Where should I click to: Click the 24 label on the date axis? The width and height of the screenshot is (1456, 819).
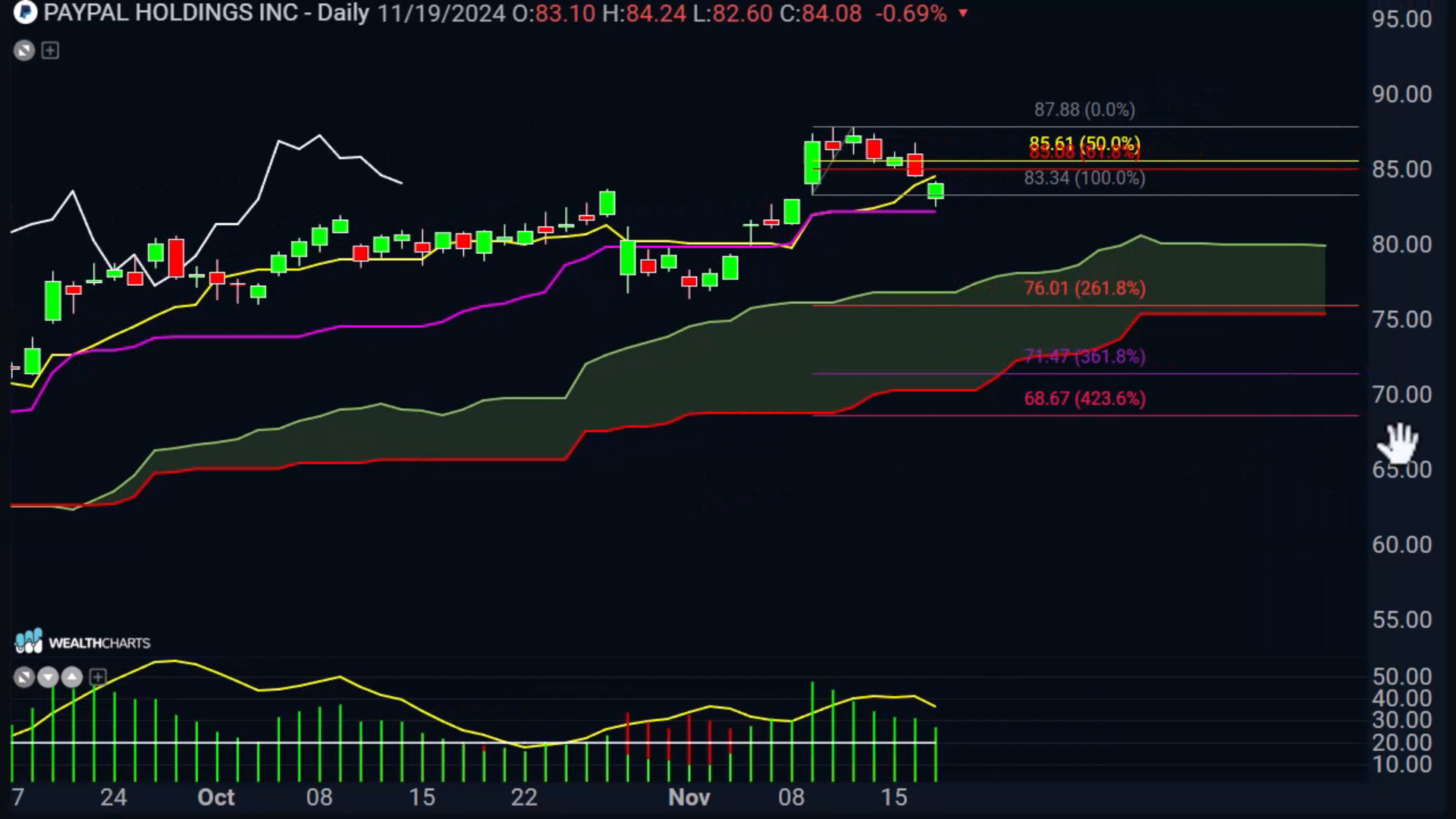coord(114,798)
